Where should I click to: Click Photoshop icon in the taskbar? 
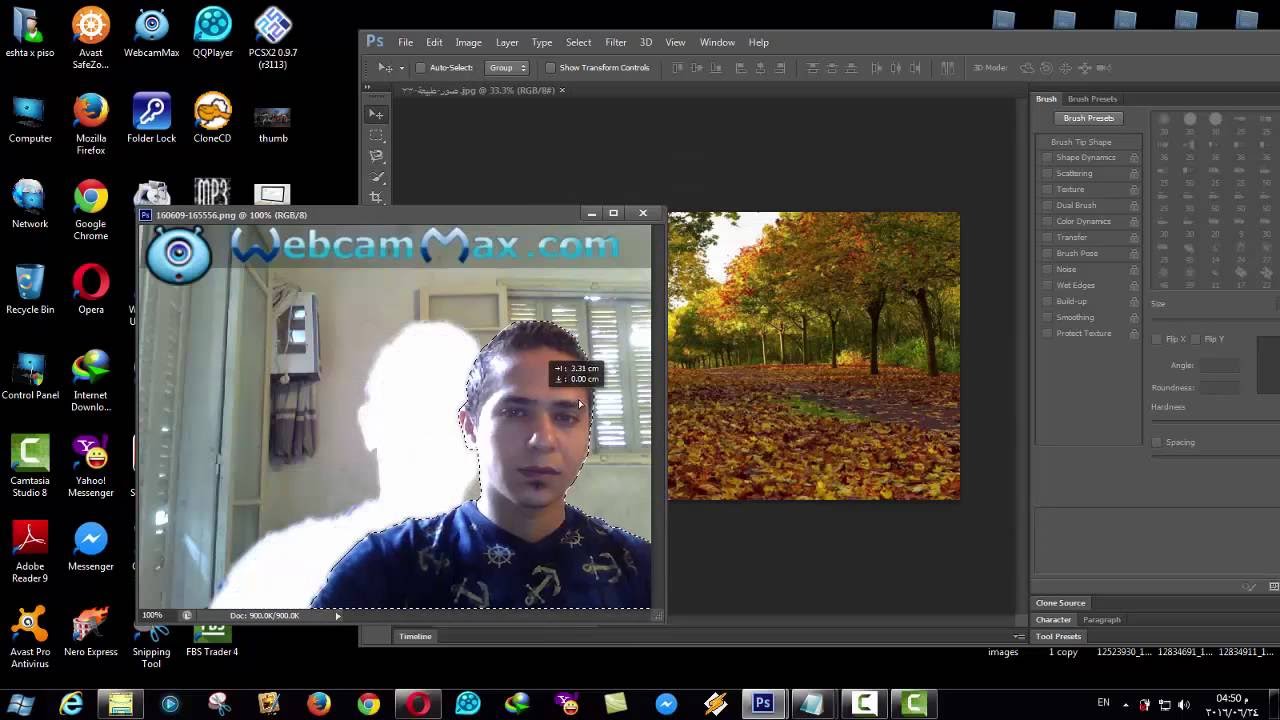pos(763,703)
